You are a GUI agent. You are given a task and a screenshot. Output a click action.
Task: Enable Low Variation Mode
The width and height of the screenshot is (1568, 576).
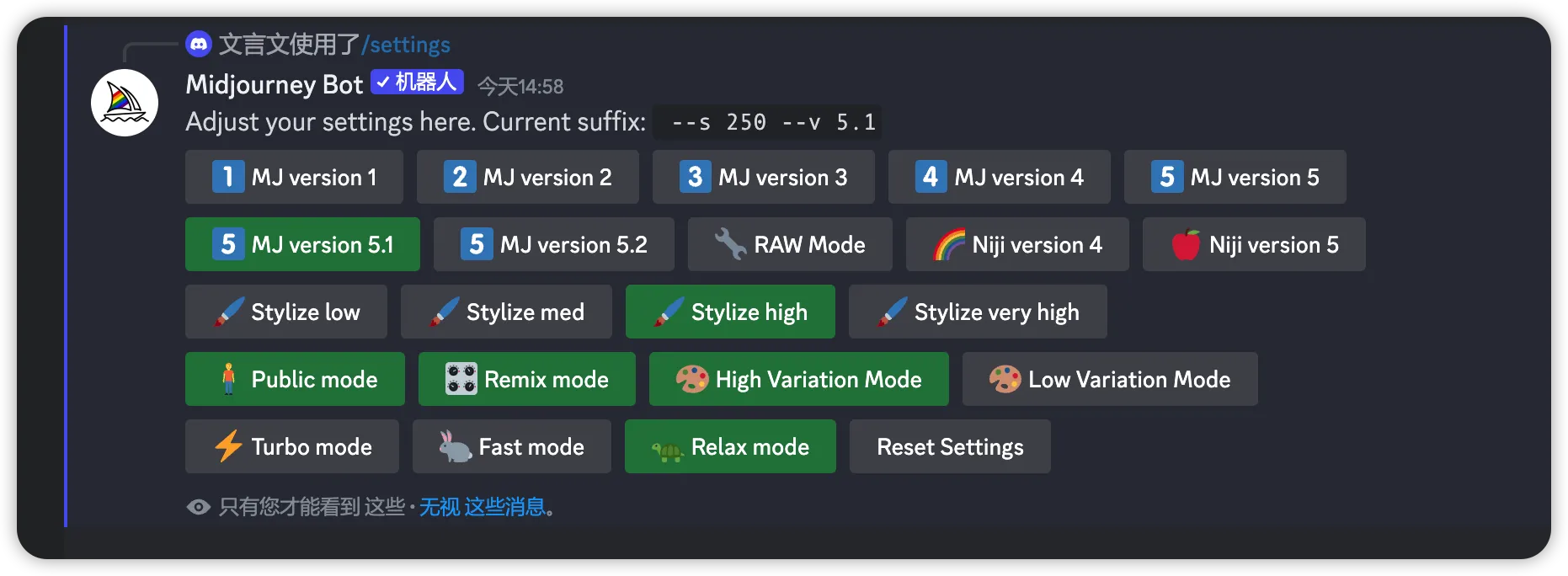click(1110, 379)
